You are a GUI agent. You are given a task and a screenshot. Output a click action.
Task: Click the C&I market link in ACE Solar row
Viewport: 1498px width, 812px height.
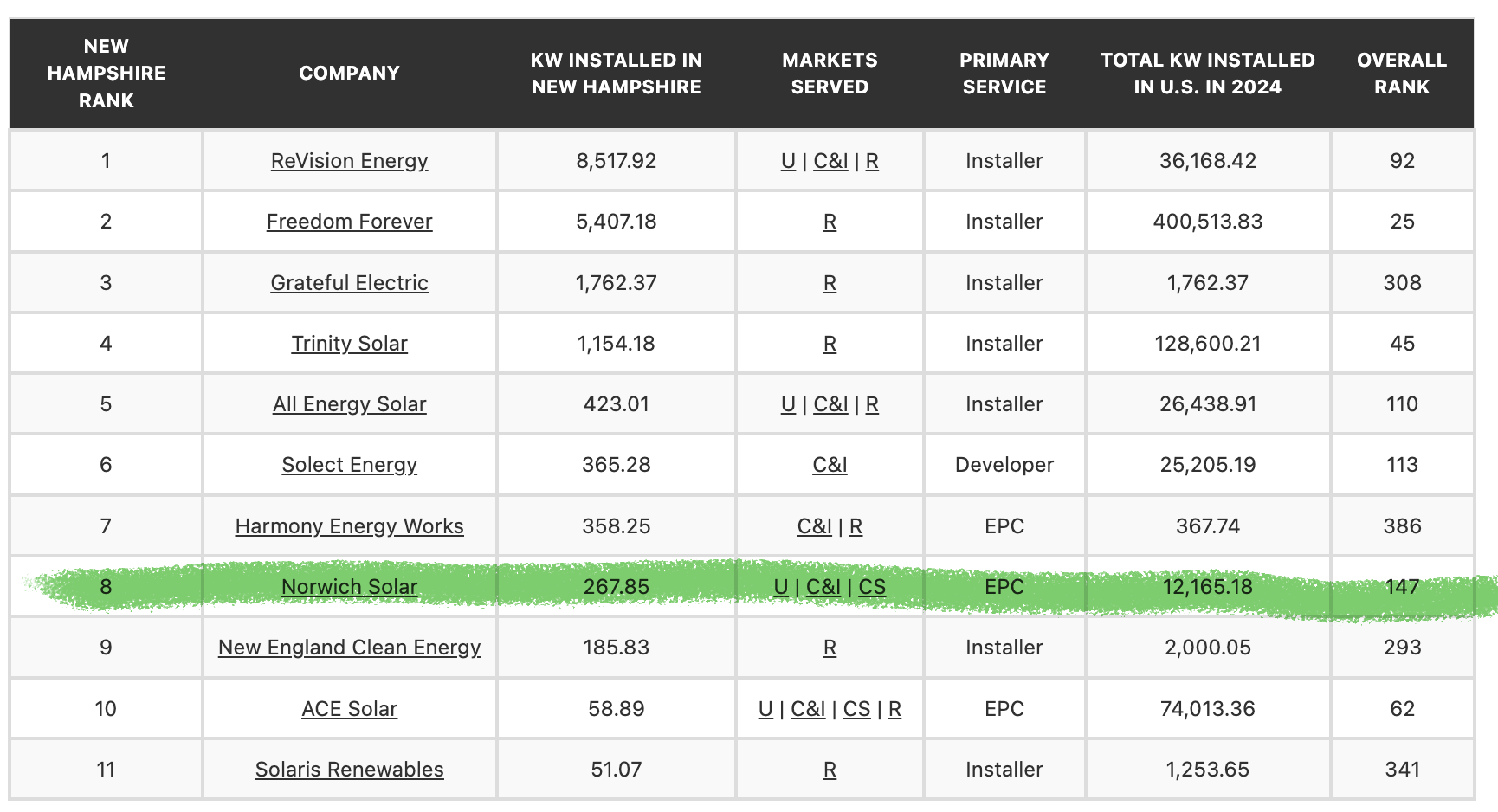(x=808, y=709)
